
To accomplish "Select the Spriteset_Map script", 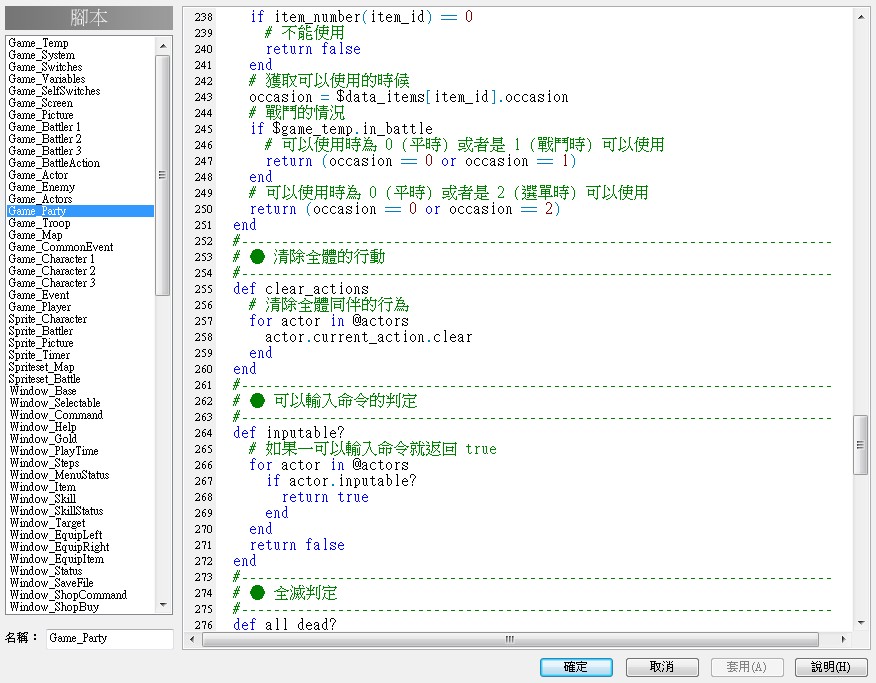I will pos(41,367).
